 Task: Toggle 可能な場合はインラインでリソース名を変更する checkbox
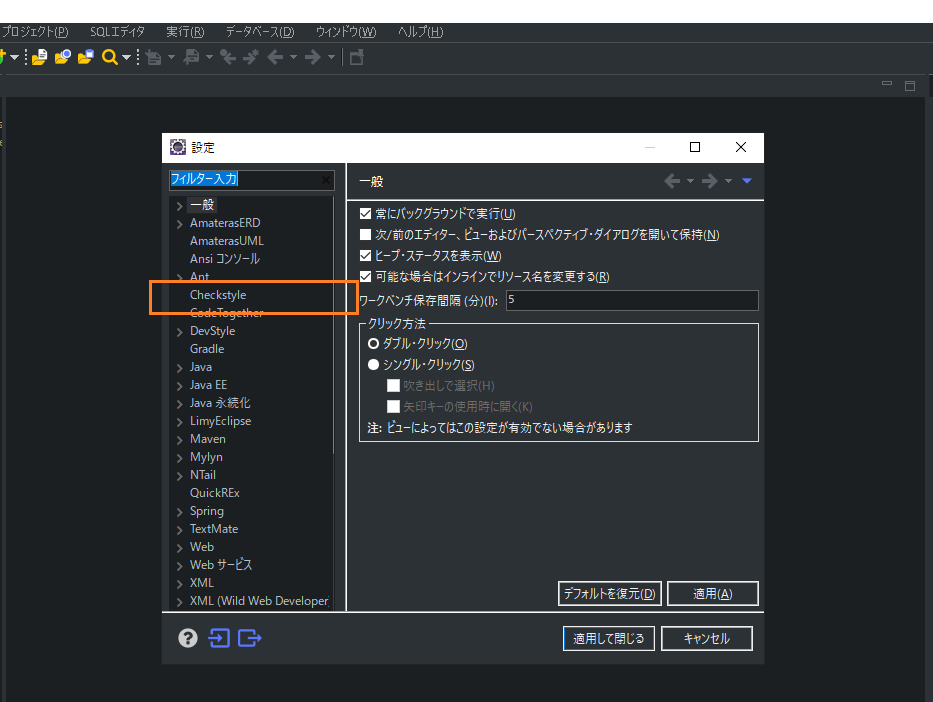point(365,277)
